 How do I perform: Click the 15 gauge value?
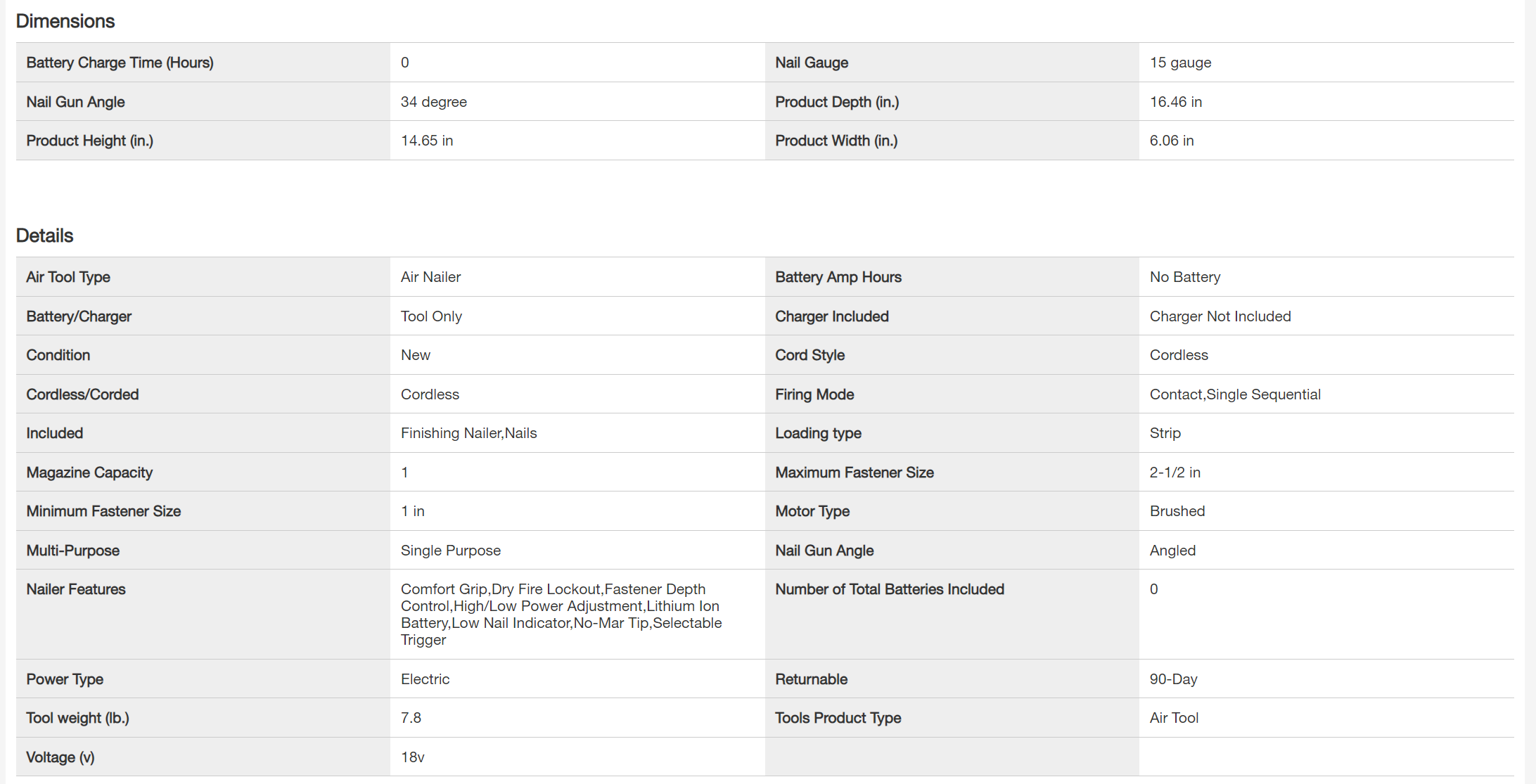1180,63
